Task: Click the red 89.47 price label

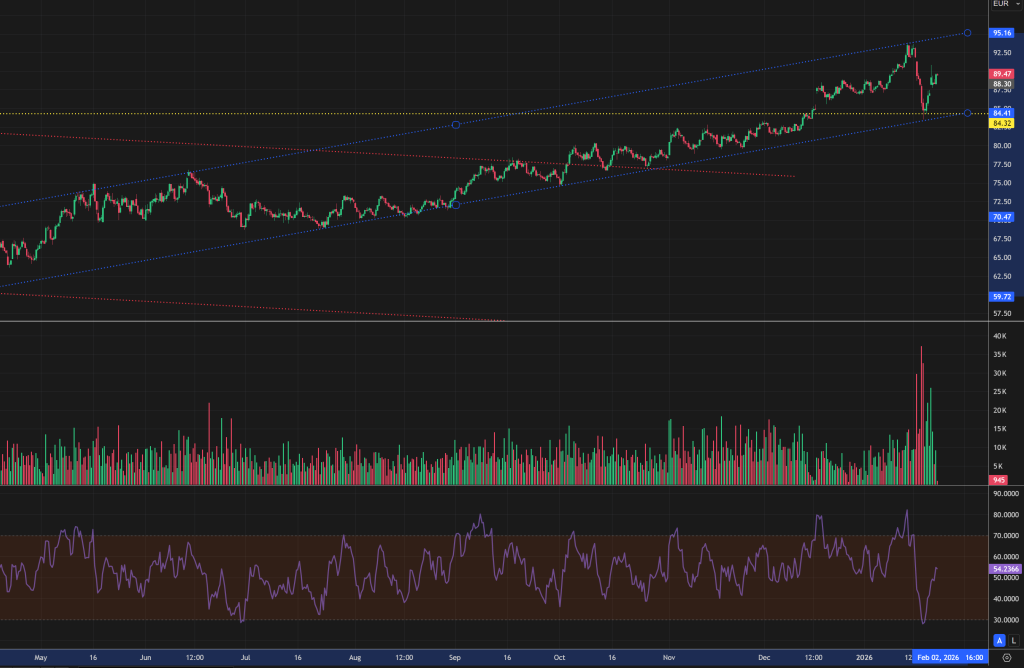Action: point(1003,74)
